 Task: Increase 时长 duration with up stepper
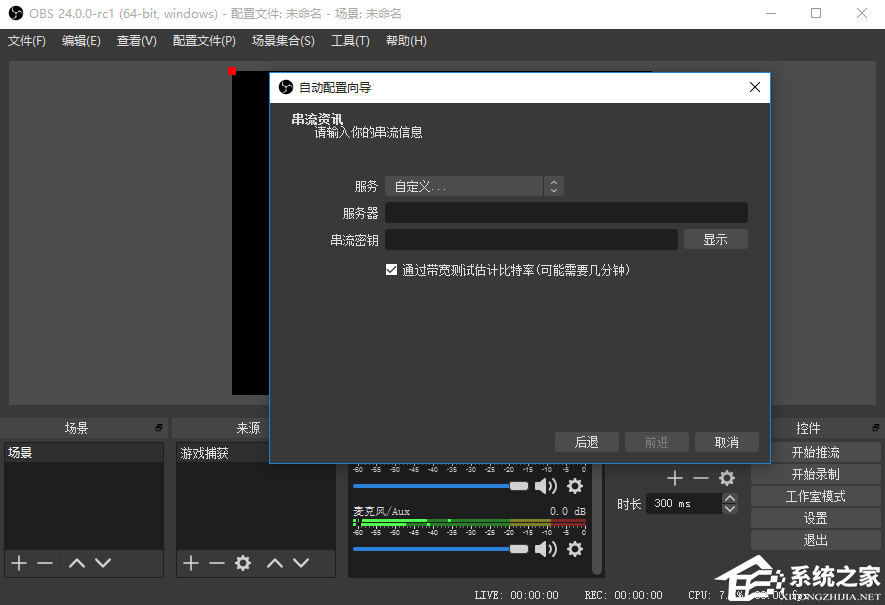[x=730, y=498]
